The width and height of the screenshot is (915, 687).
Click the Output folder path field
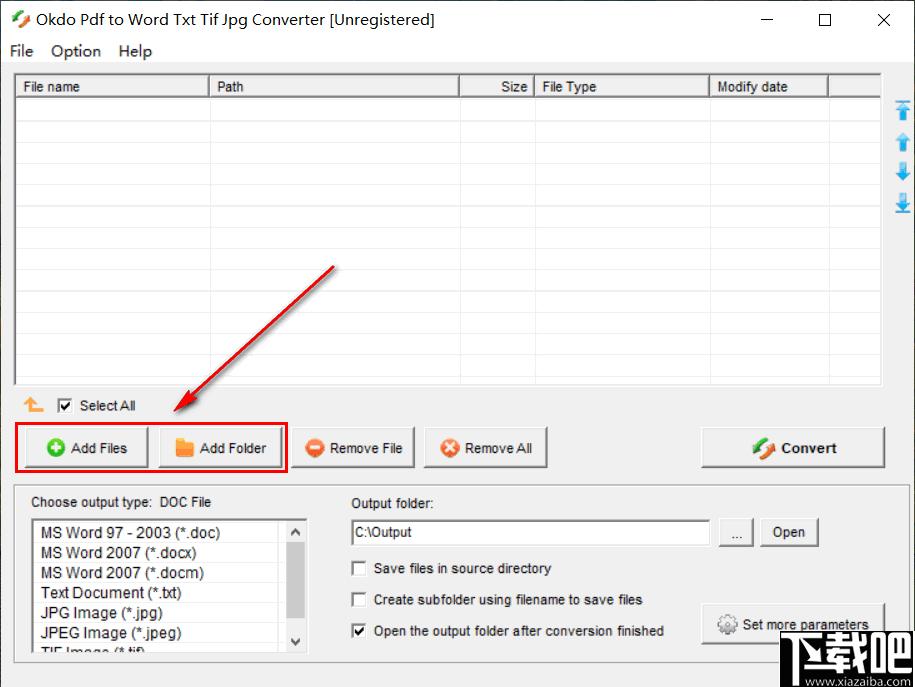coord(530,532)
